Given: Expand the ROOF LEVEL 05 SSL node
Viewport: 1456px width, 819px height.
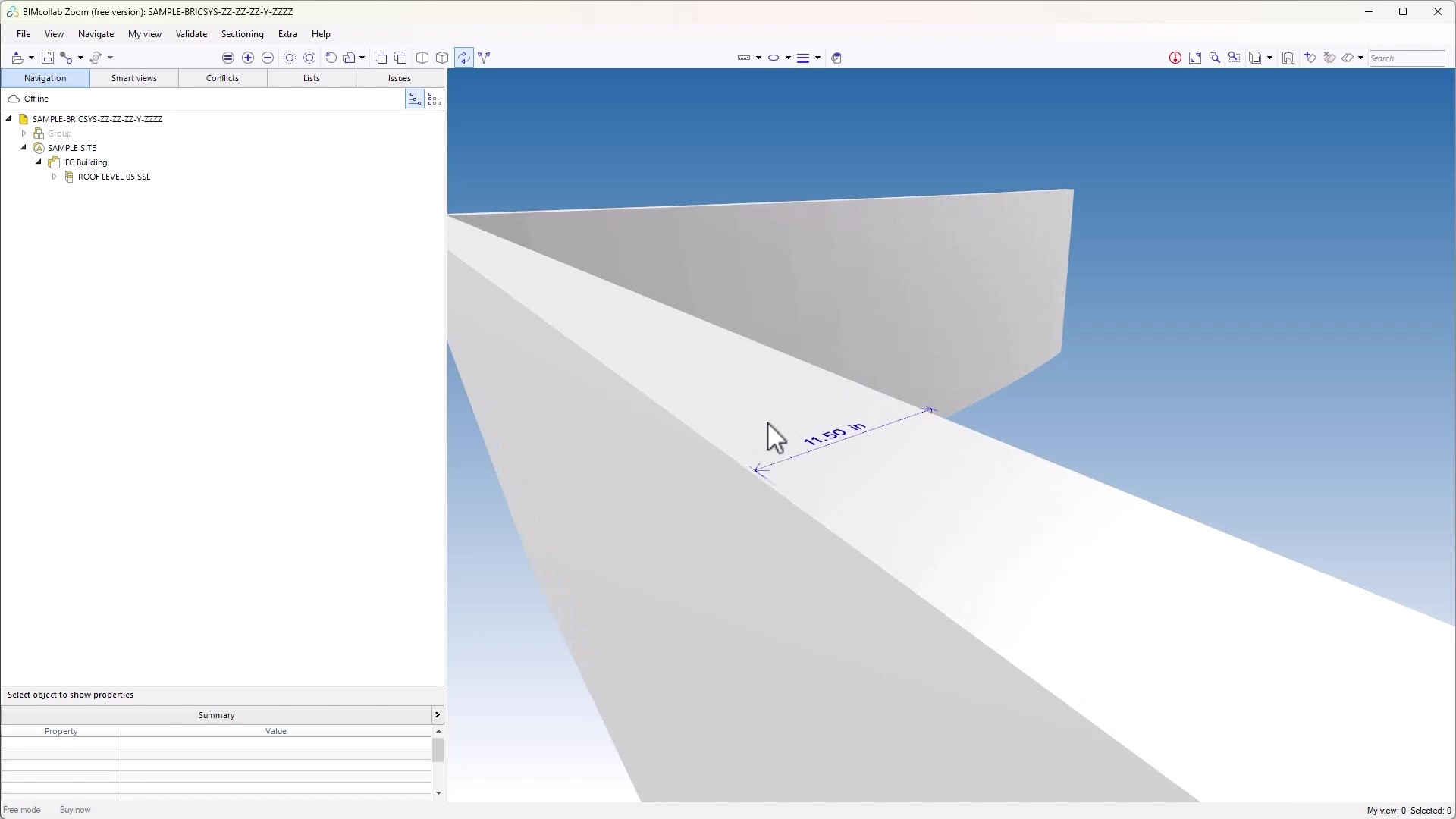Looking at the screenshot, I should coord(54,177).
